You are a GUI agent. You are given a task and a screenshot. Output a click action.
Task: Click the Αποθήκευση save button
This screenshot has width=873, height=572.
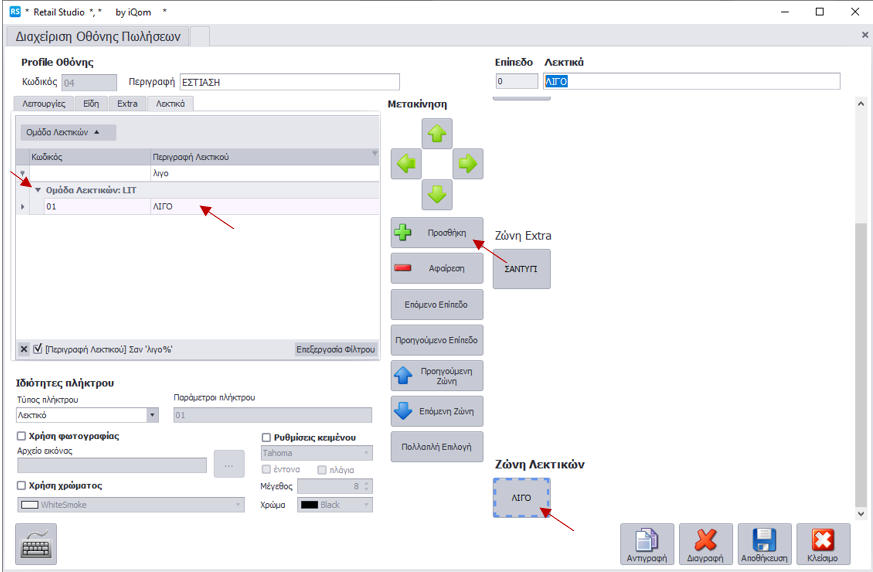tap(764, 544)
